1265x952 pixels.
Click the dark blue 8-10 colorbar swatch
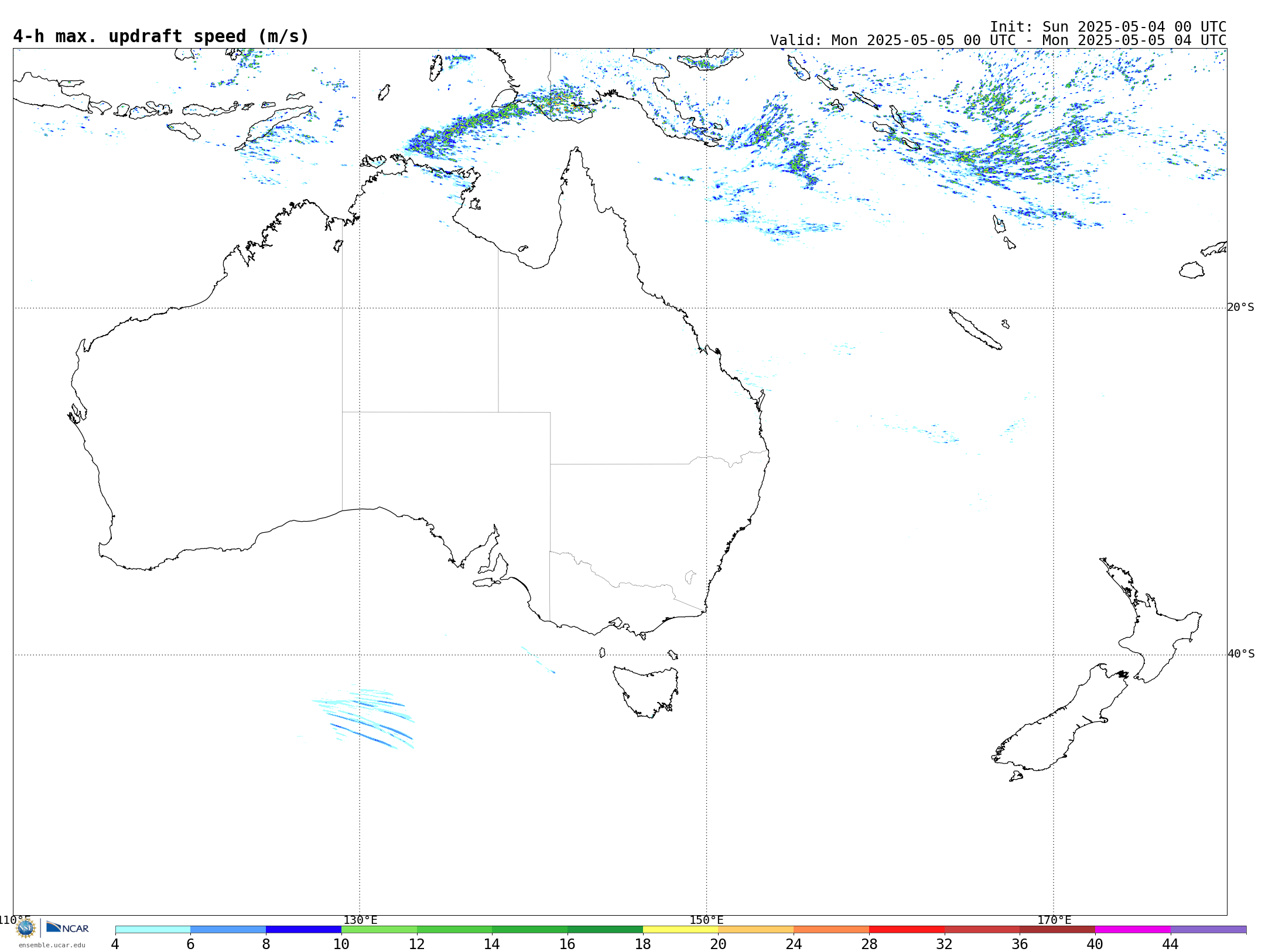pos(303,929)
